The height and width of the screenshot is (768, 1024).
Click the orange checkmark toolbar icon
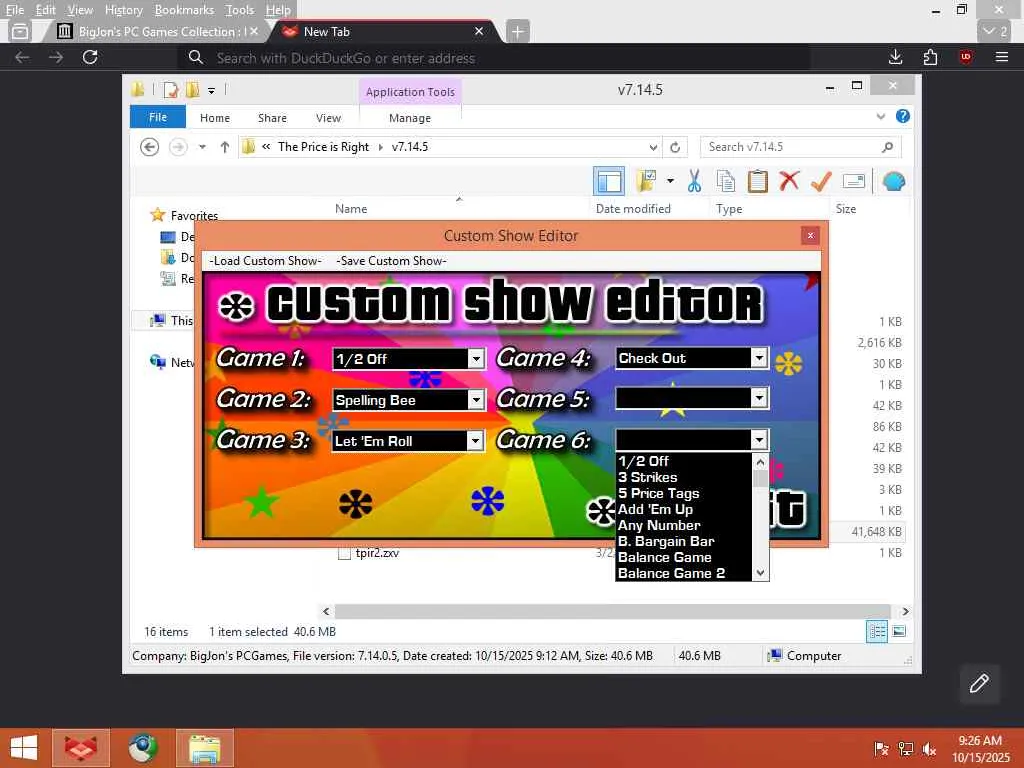coord(821,181)
